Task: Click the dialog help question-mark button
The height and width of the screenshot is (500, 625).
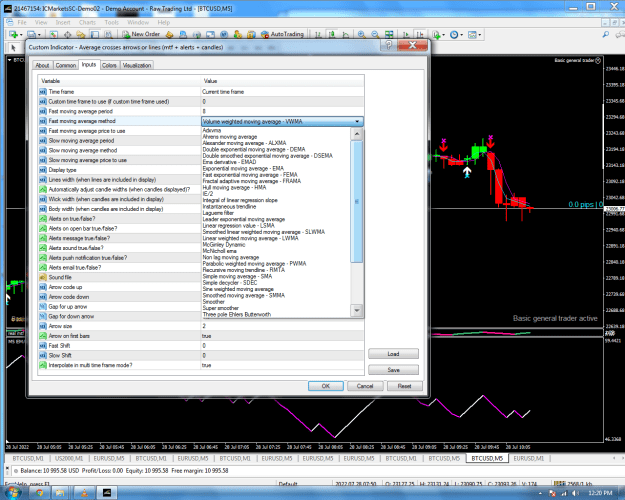Action: (x=389, y=45)
